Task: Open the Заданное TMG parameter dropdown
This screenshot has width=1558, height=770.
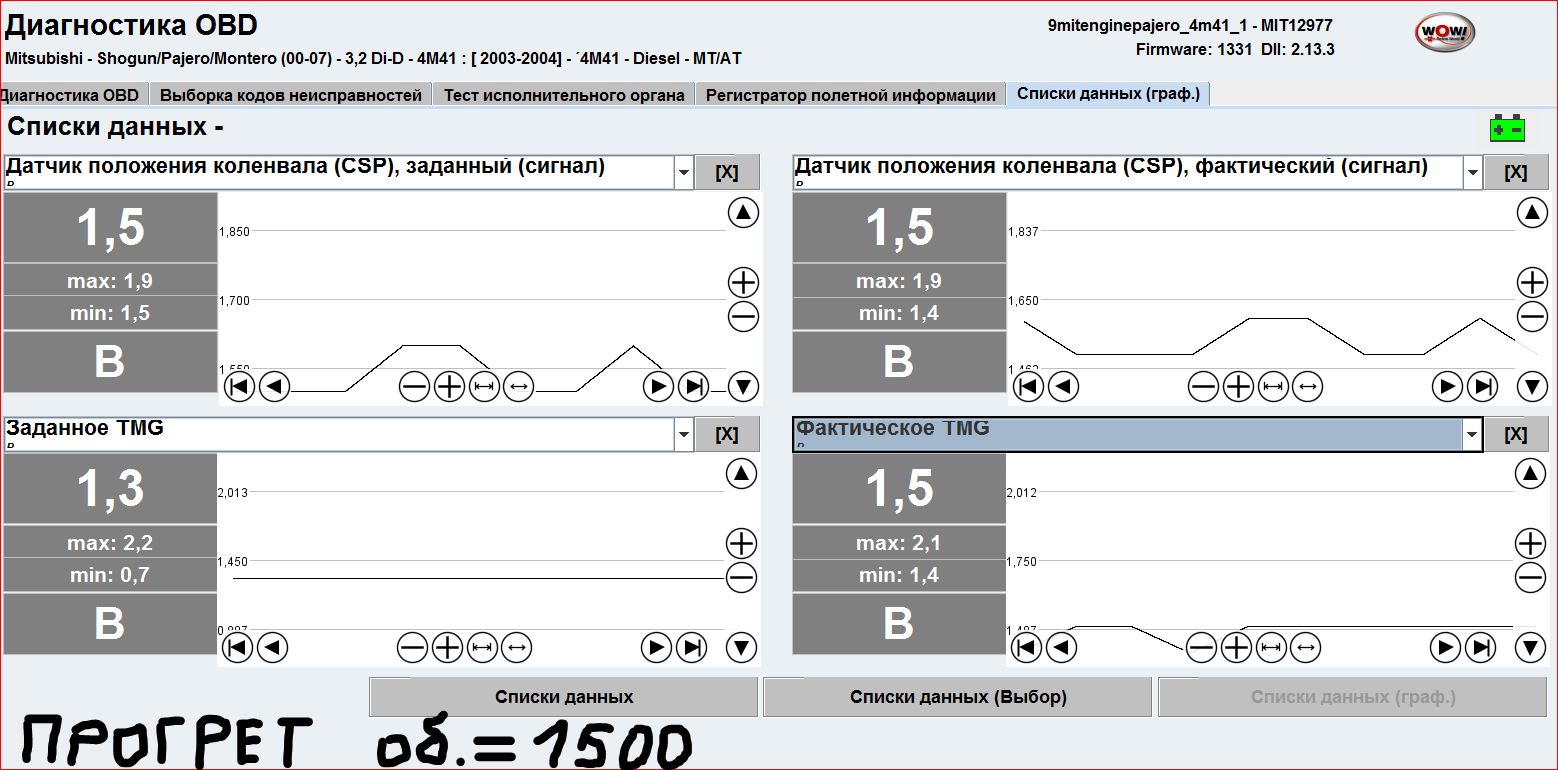Action: click(684, 434)
